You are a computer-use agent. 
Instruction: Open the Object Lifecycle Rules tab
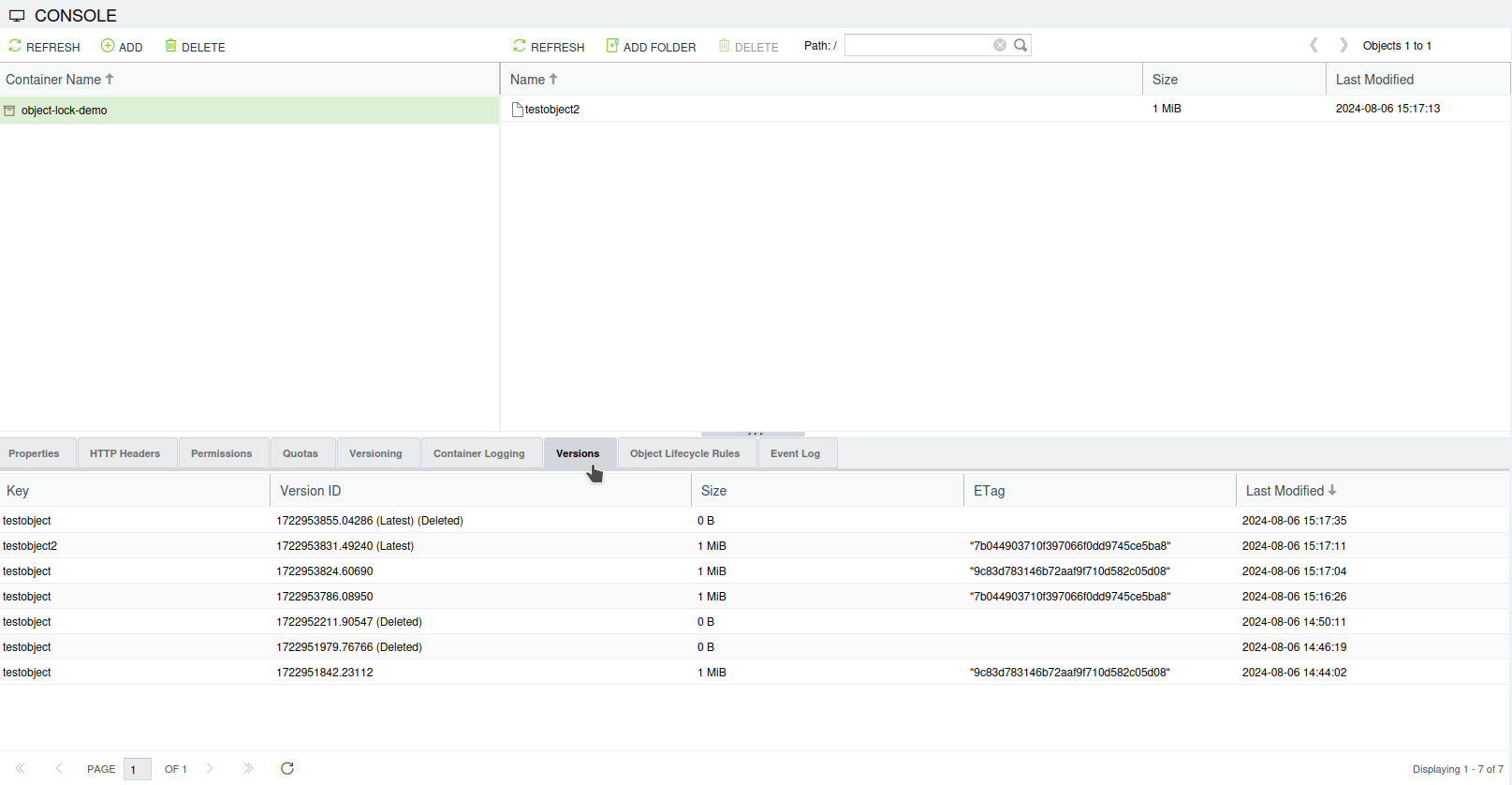click(684, 453)
